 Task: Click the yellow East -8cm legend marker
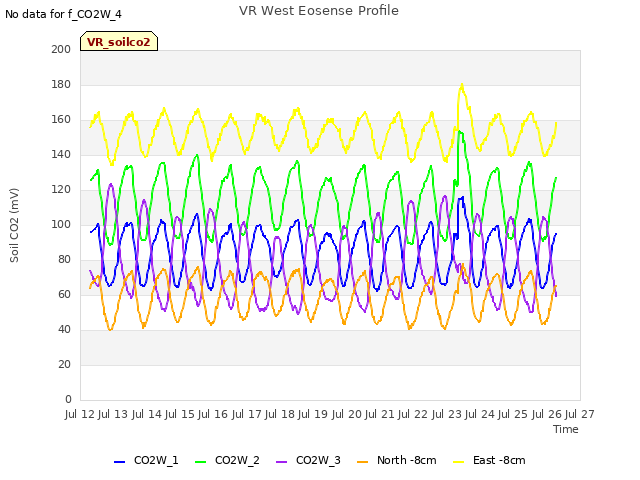(x=459, y=461)
